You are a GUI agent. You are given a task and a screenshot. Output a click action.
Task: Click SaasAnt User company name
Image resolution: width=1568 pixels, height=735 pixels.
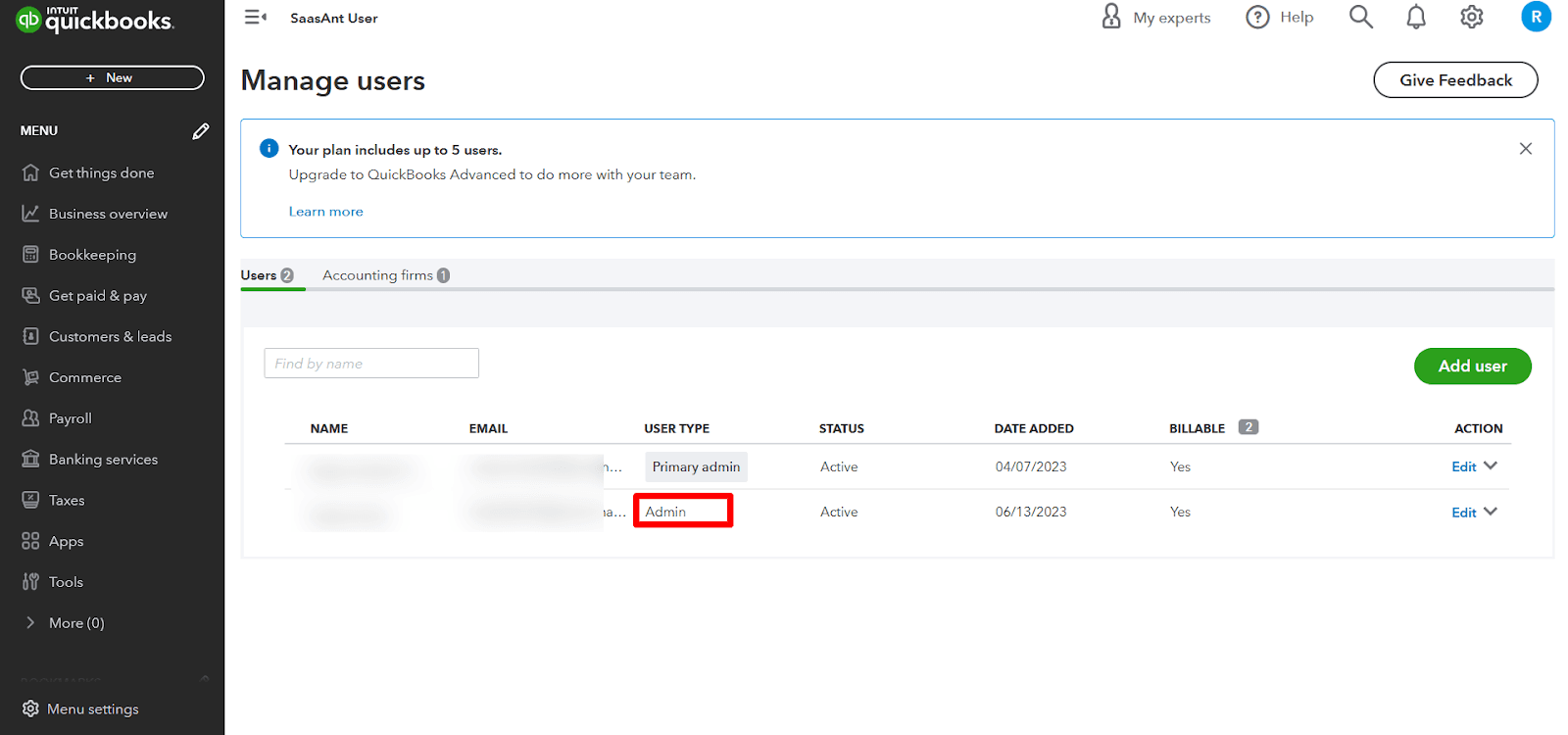pyautogui.click(x=333, y=18)
